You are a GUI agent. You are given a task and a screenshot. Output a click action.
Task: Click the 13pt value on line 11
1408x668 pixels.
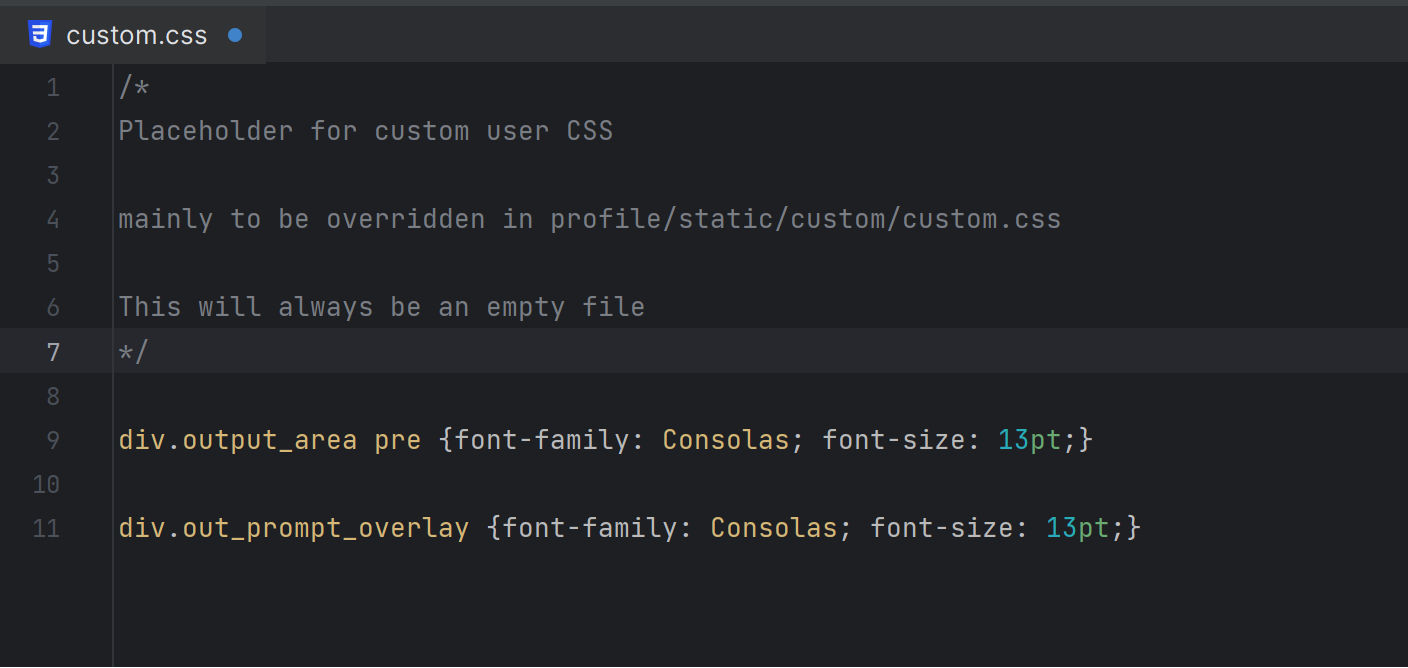pyautogui.click(x=1077, y=528)
